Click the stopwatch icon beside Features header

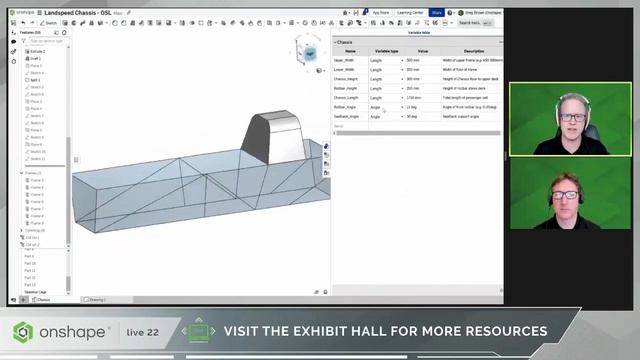pos(64,32)
